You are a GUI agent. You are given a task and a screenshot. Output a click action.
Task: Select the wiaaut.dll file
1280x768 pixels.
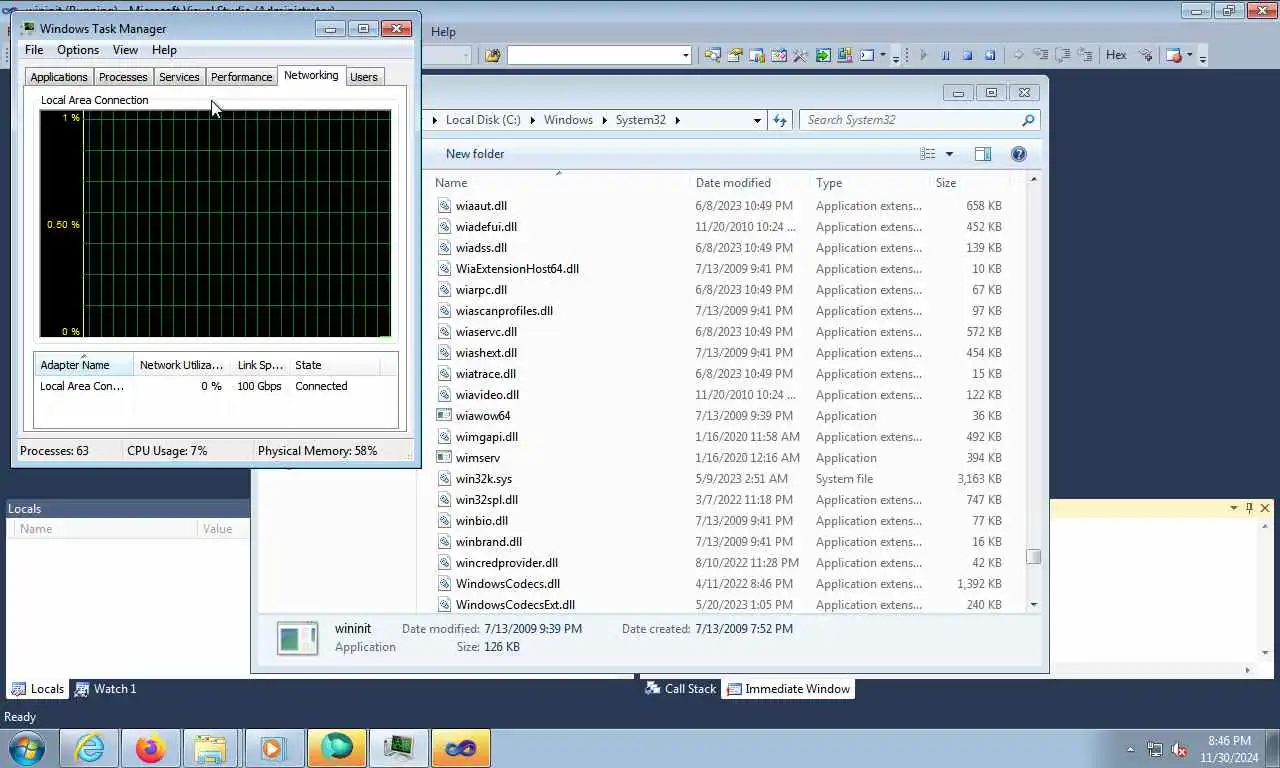point(720,206)
